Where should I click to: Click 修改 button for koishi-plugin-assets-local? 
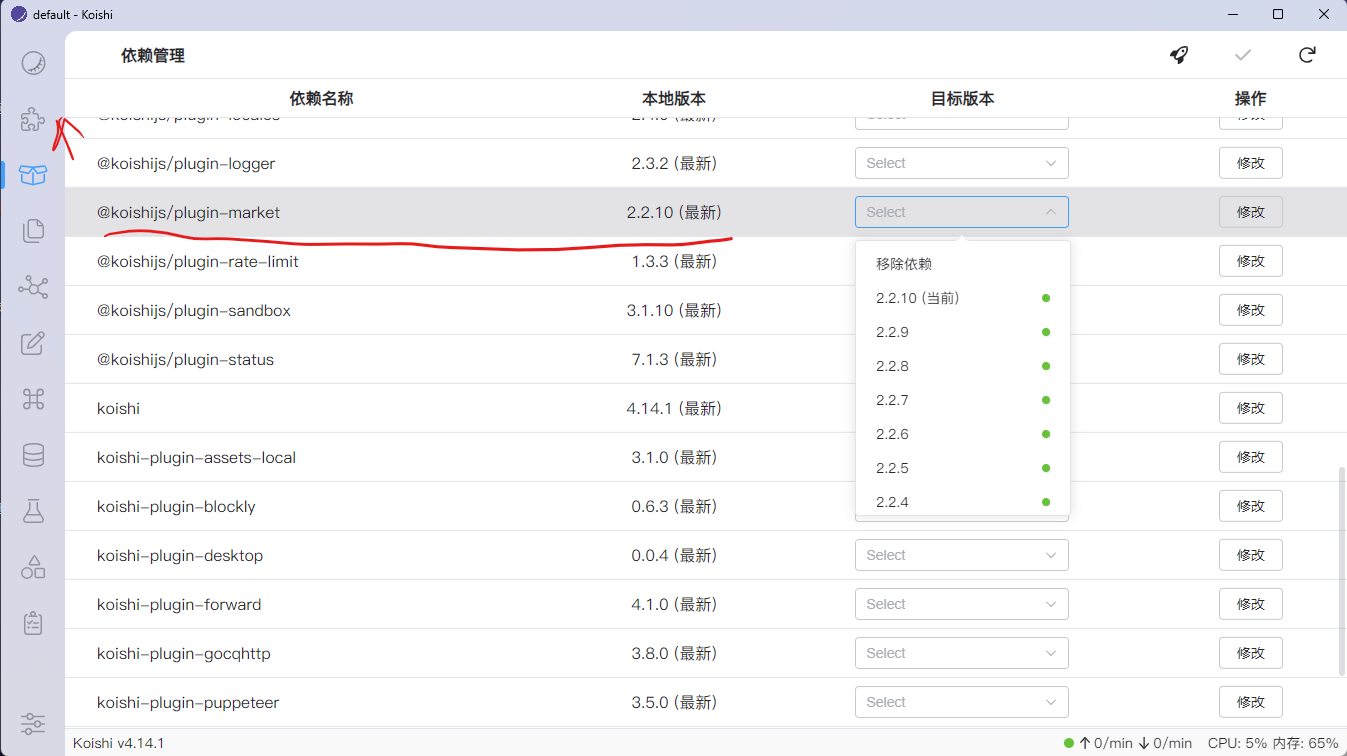click(x=1250, y=457)
